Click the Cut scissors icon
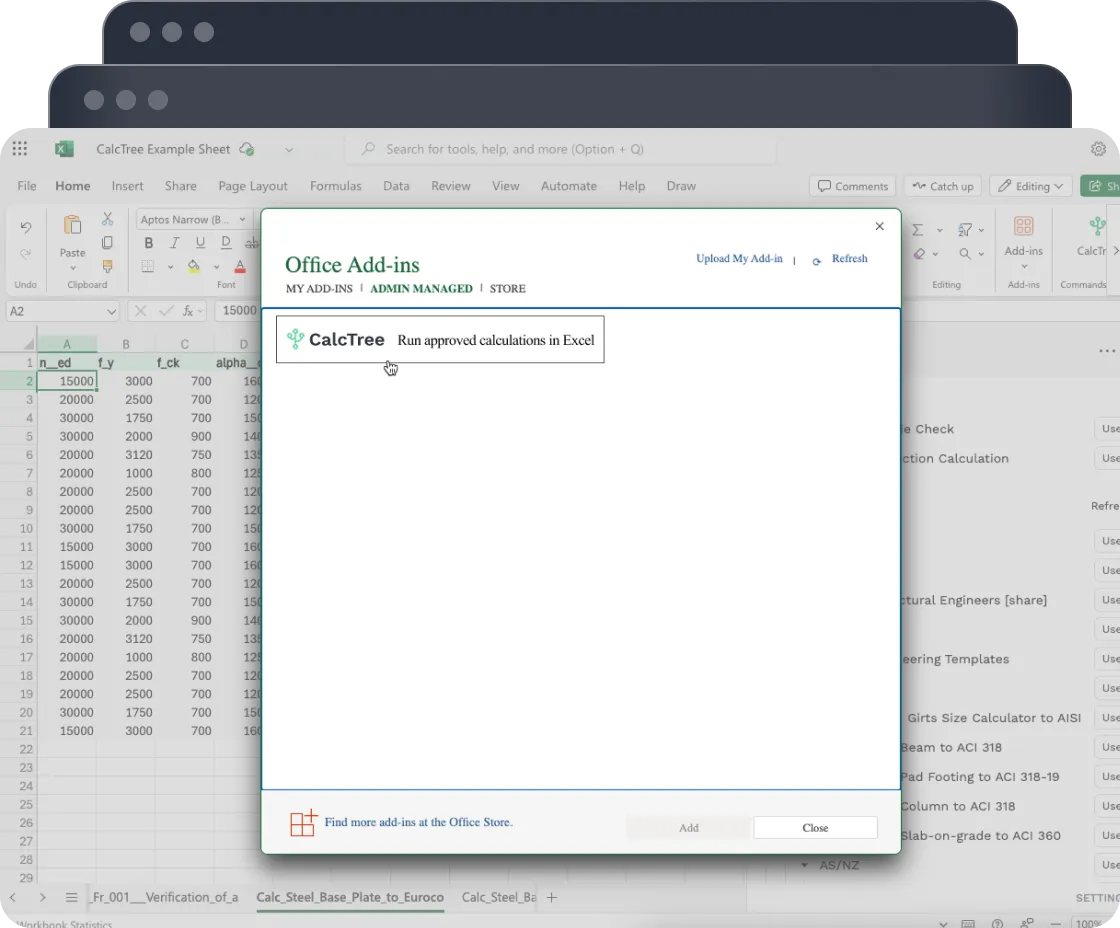Image resolution: width=1120 pixels, height=928 pixels. 107,219
